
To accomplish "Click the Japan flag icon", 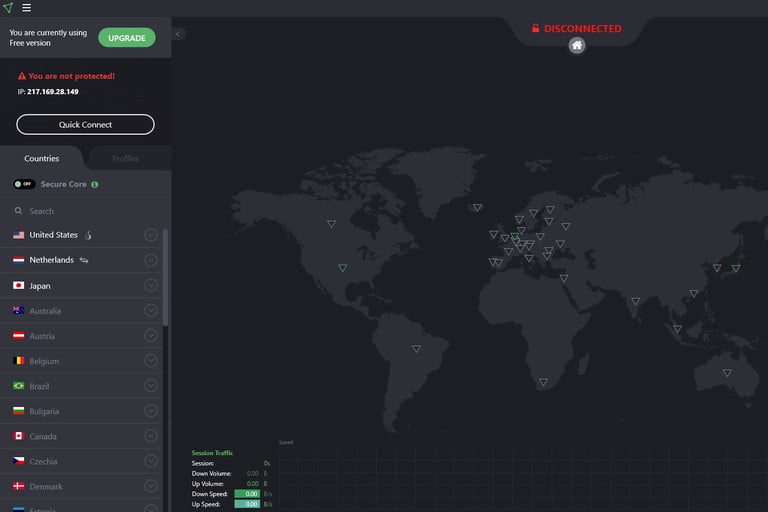I will (x=19, y=286).
